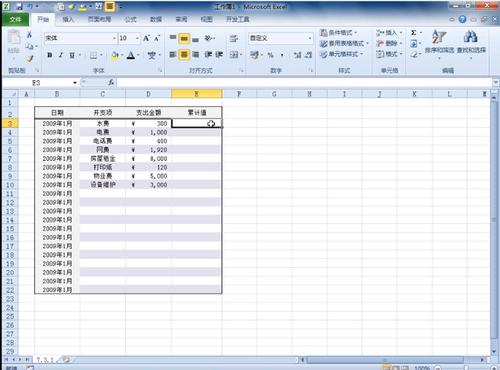Click the Merge and Center icon
Image resolution: width=500 pixels, height=370 pixels.
click(234, 54)
